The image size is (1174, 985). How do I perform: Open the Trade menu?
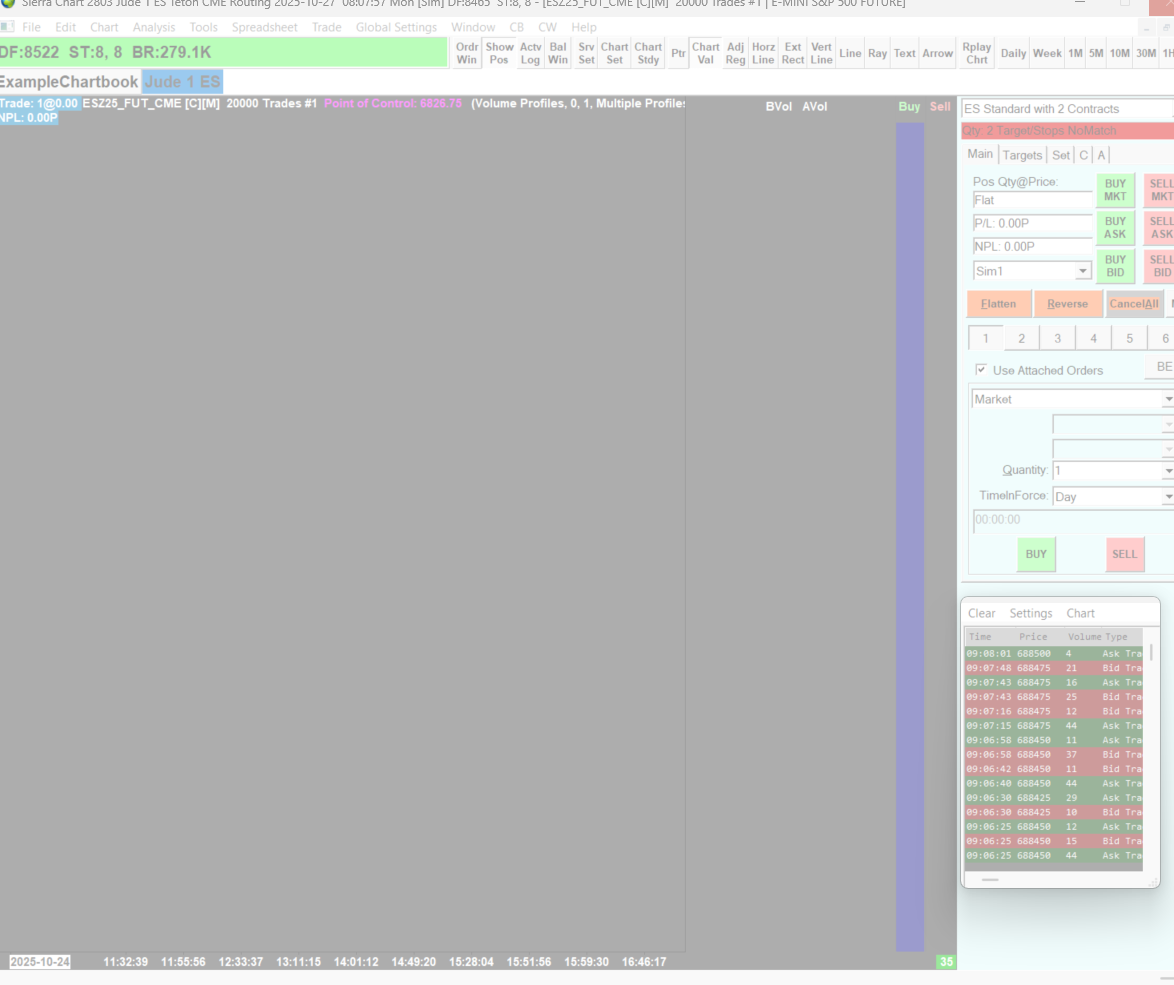pos(326,27)
